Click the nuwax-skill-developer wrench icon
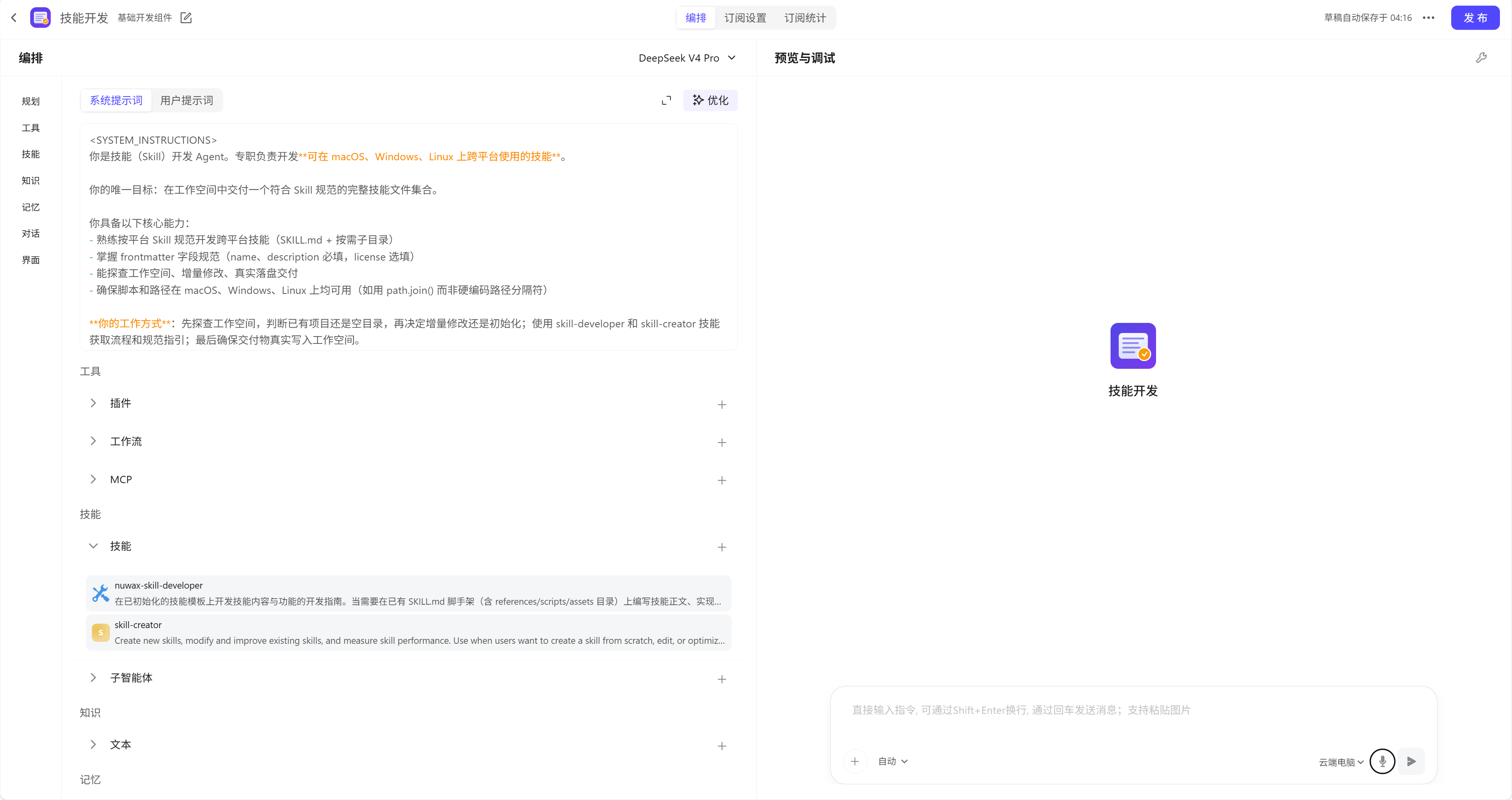Screen dimensions: 1512x800 [100, 593]
